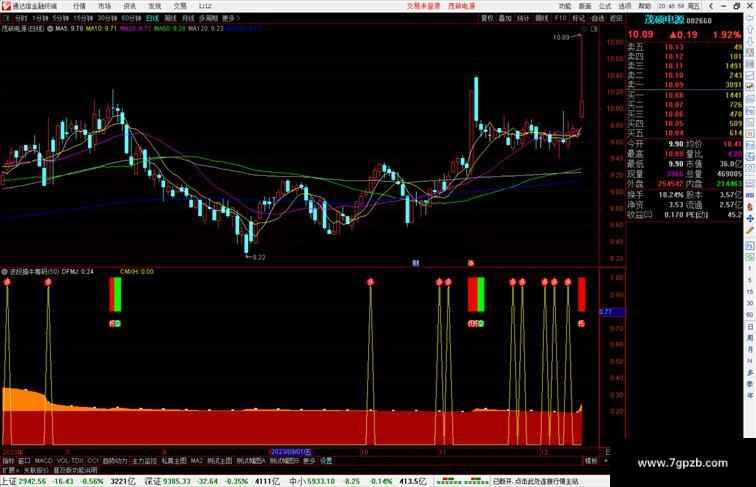Expand the 扩展 panel arrow

click(10, 470)
